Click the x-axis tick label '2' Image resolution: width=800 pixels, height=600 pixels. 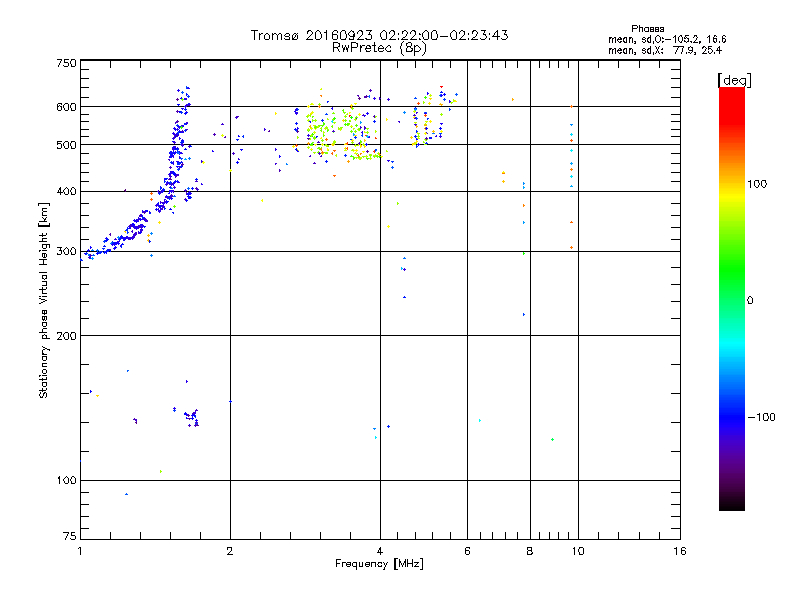230,551
